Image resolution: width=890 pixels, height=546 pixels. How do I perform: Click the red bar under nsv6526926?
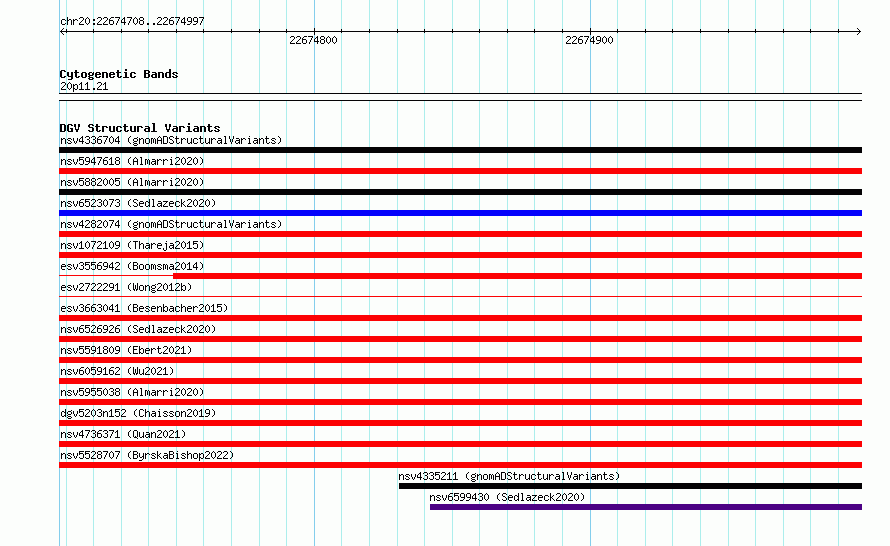(x=460, y=339)
